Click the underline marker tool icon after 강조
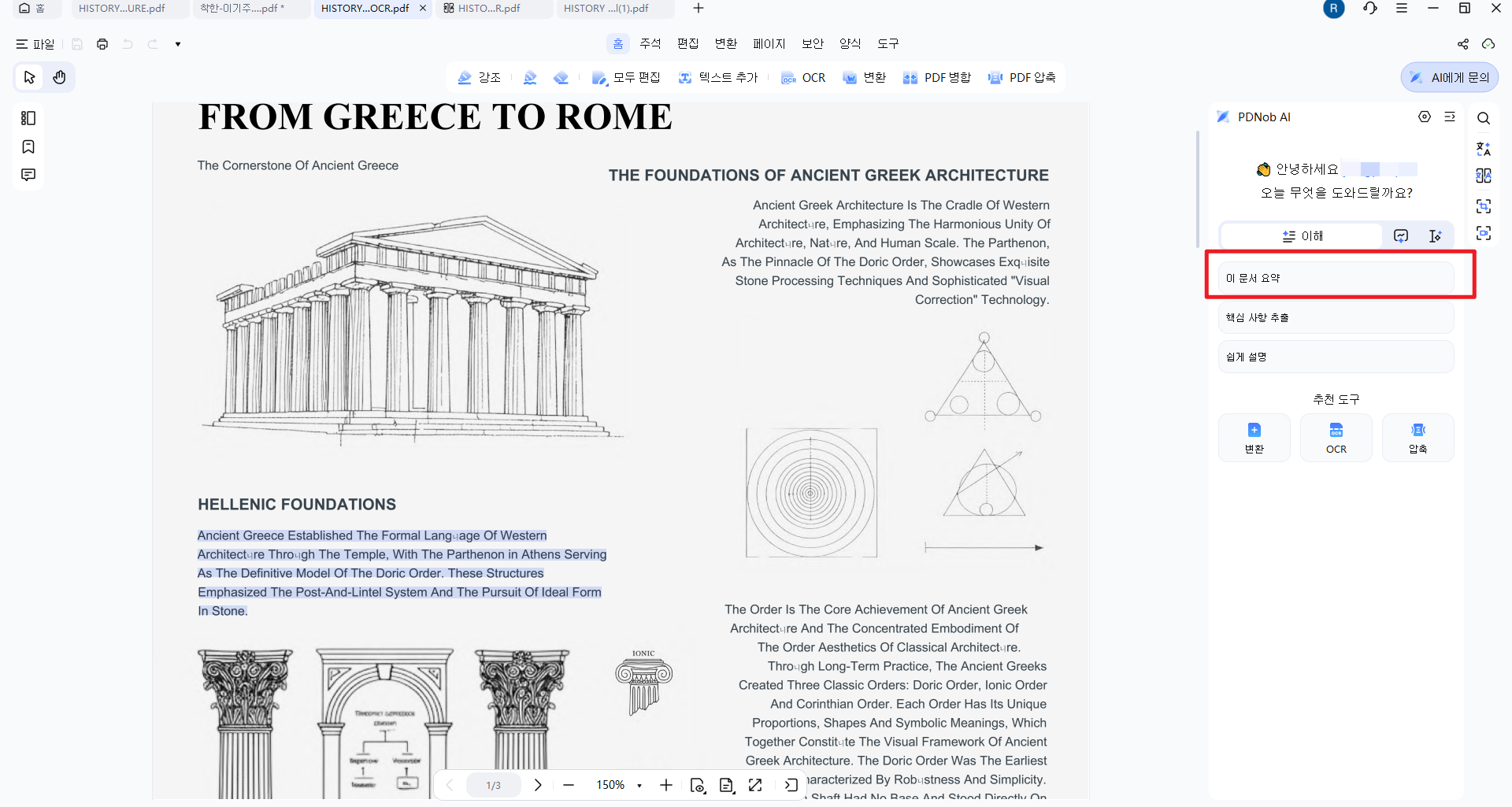This screenshot has height=807, width=1512. point(530,77)
